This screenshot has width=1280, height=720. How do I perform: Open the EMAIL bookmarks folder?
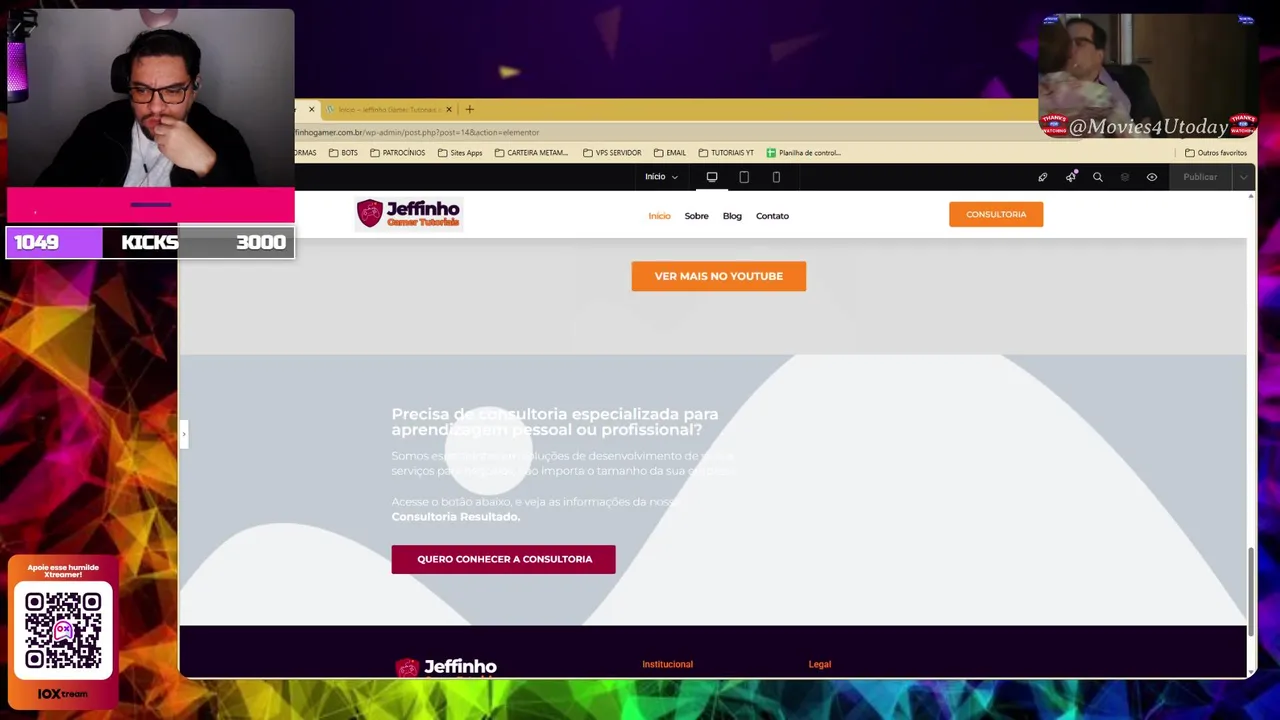670,153
